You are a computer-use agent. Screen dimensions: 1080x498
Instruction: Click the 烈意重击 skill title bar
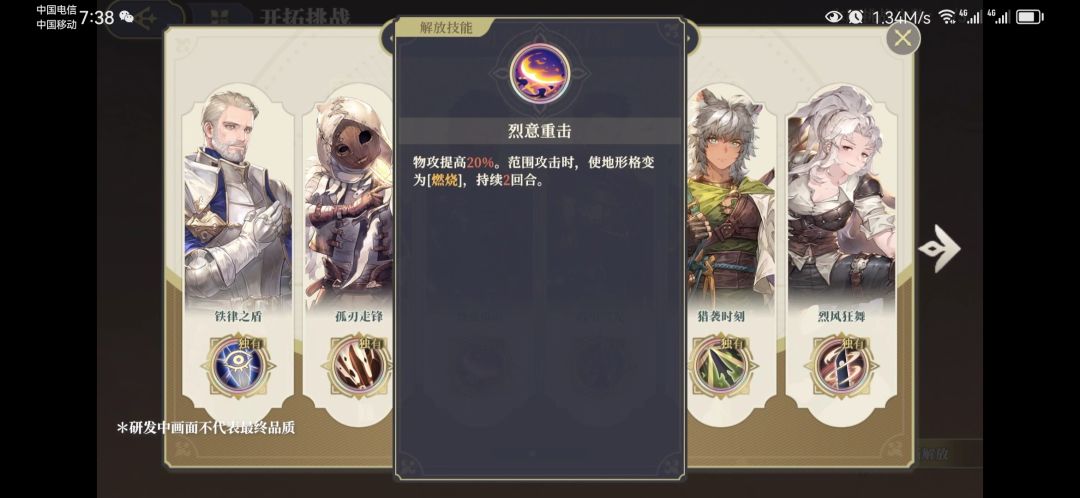pos(539,131)
